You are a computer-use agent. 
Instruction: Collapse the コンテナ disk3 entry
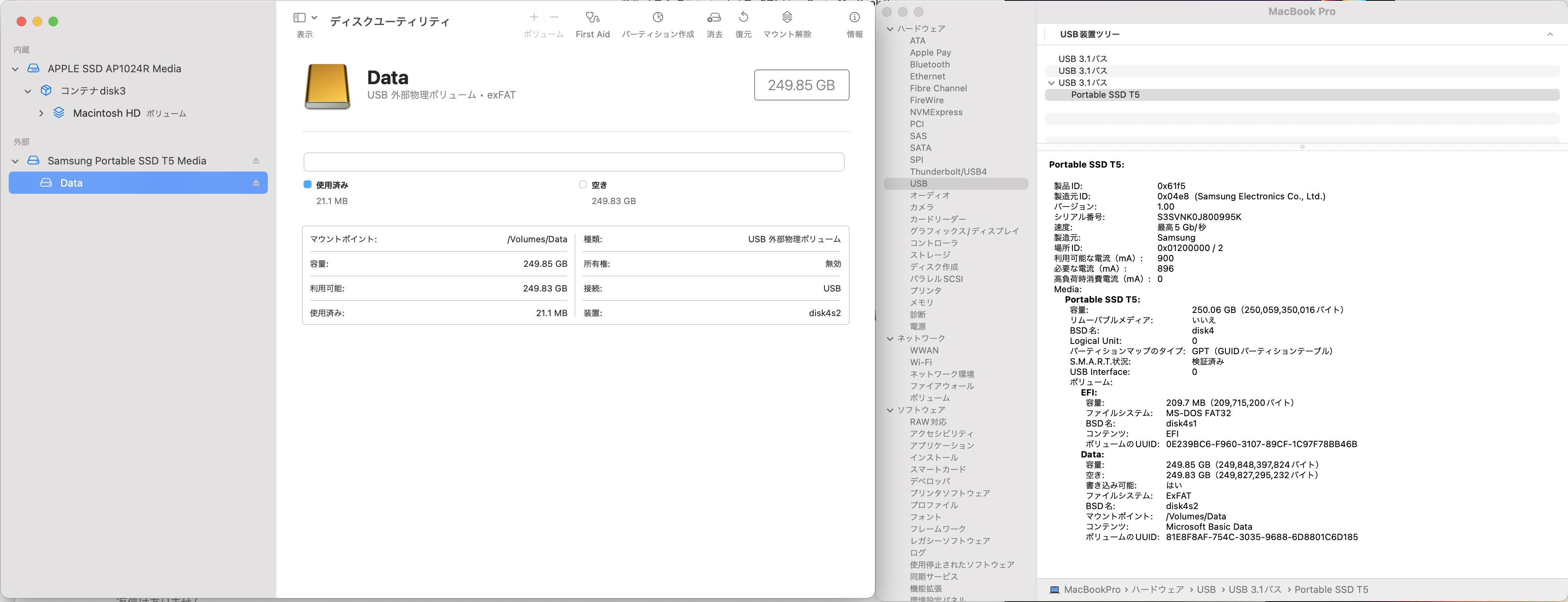click(28, 91)
